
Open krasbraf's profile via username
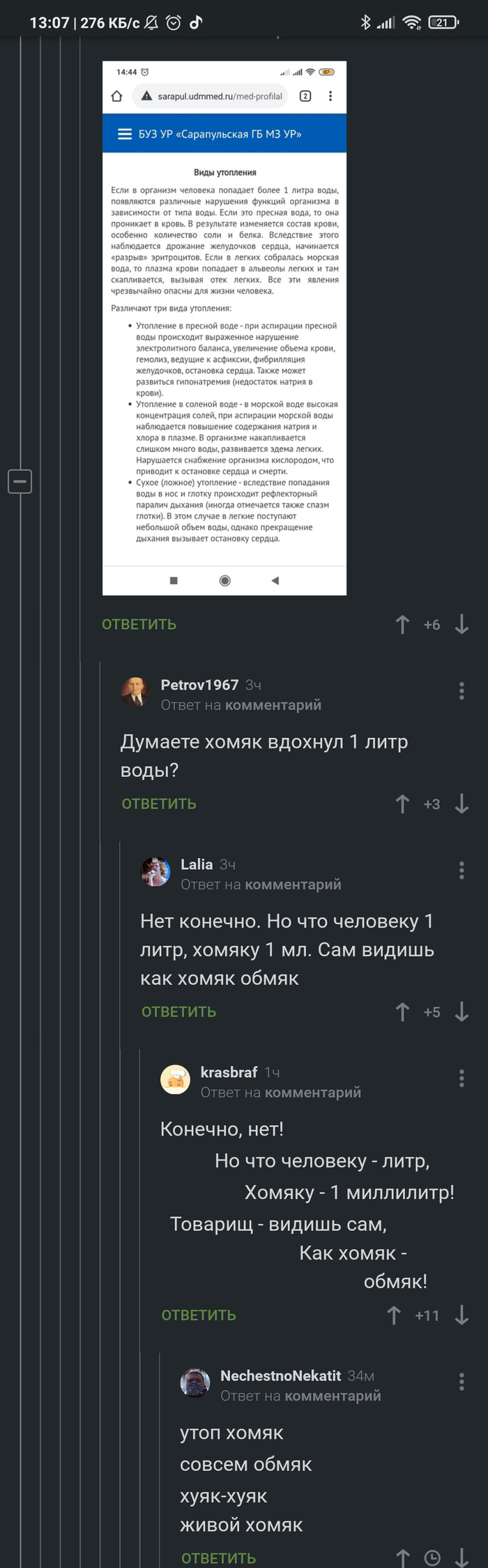(229, 1072)
